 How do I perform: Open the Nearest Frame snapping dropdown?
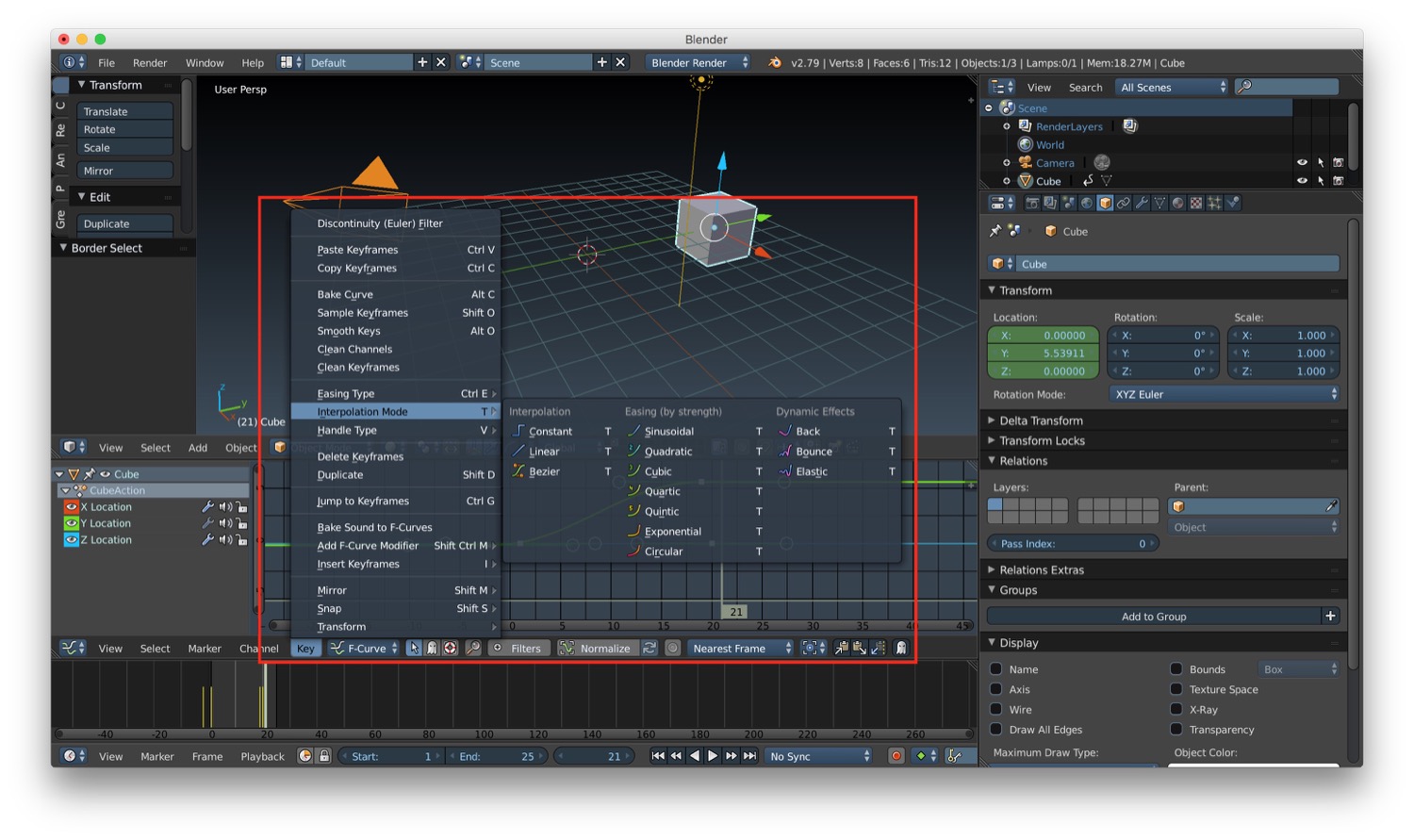[x=741, y=649]
